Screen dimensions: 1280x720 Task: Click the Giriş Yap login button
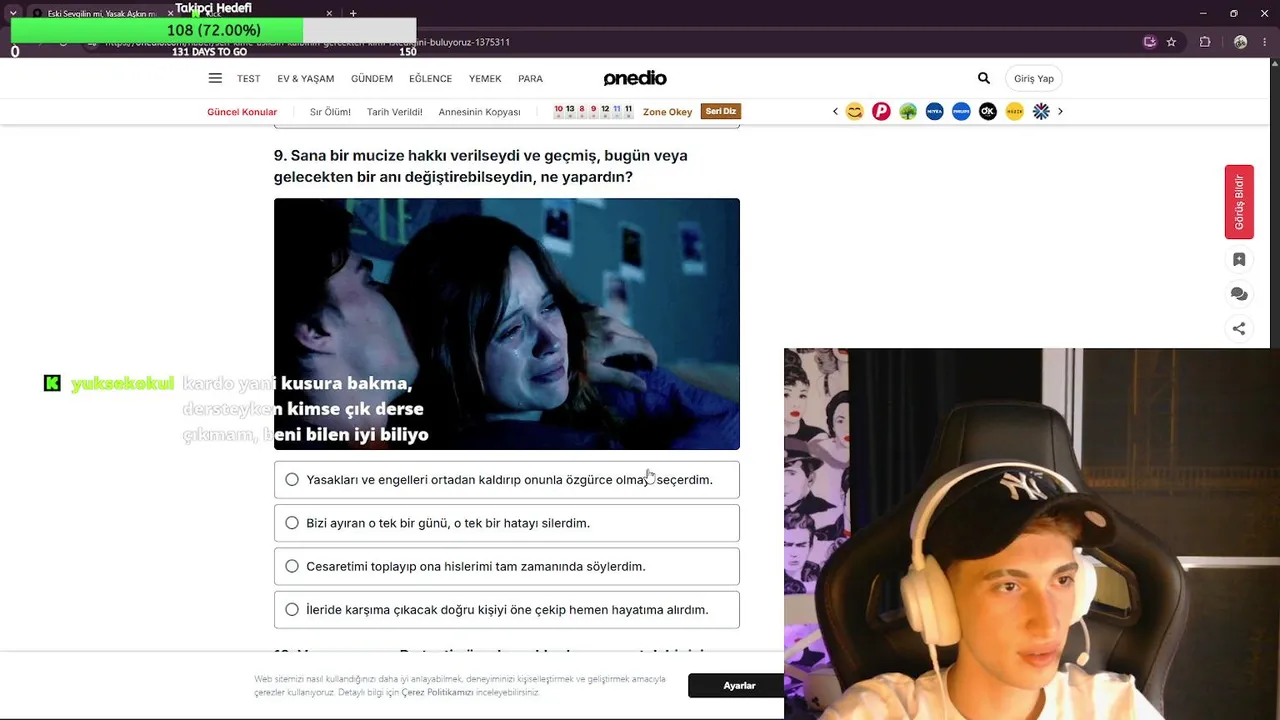[x=1034, y=79]
